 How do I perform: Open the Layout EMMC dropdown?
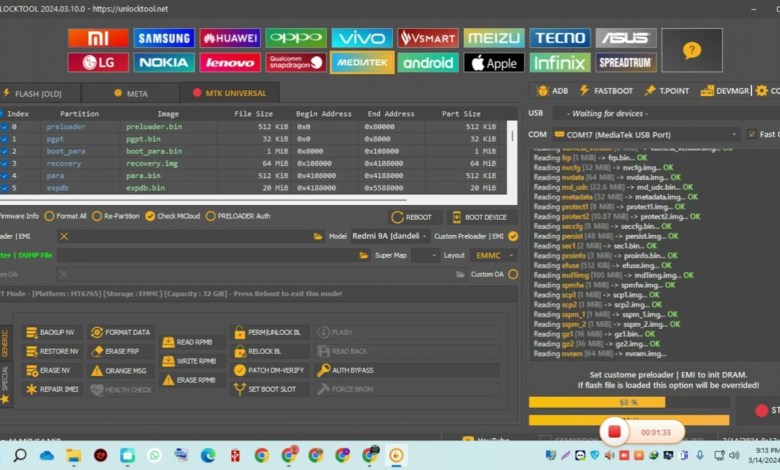click(494, 255)
